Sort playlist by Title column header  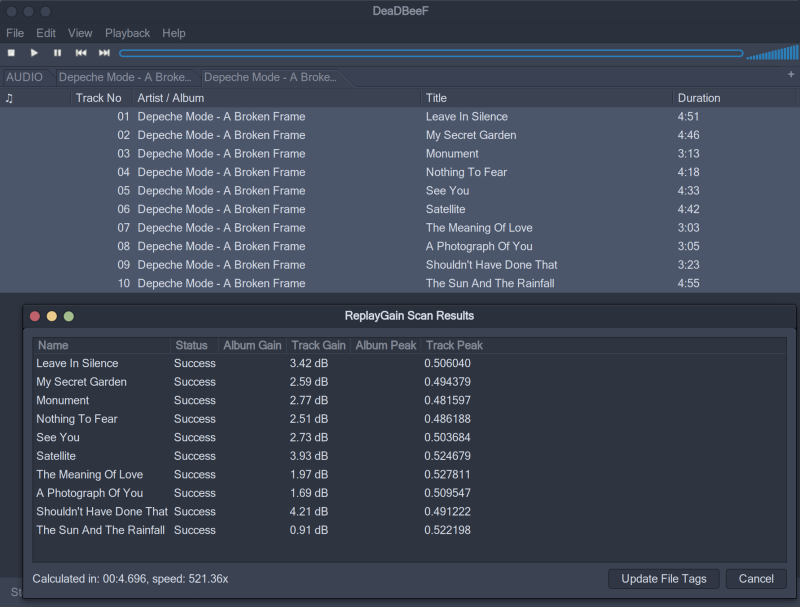546,98
